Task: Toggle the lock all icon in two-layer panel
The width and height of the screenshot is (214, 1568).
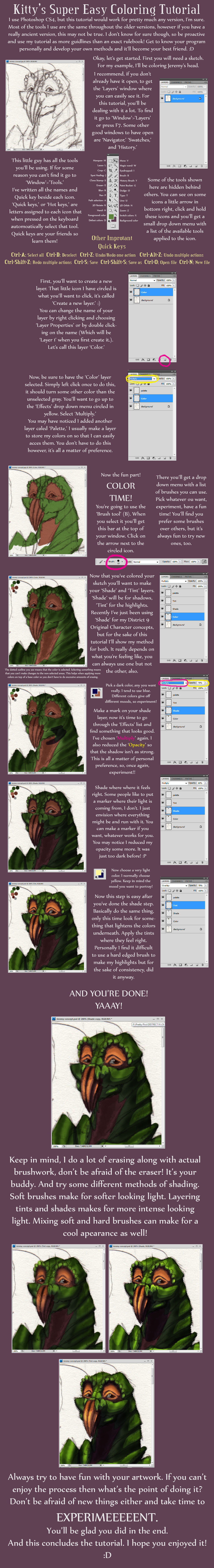Action: 149,285
